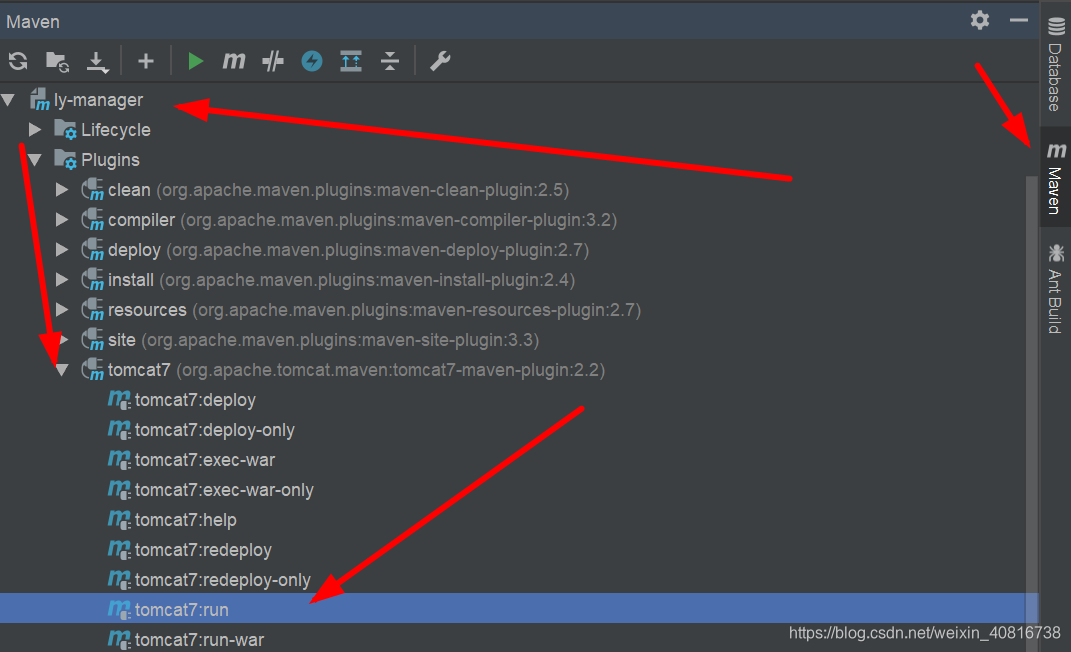Select the ly-manager project
This screenshot has height=652, width=1071.
pos(98,100)
